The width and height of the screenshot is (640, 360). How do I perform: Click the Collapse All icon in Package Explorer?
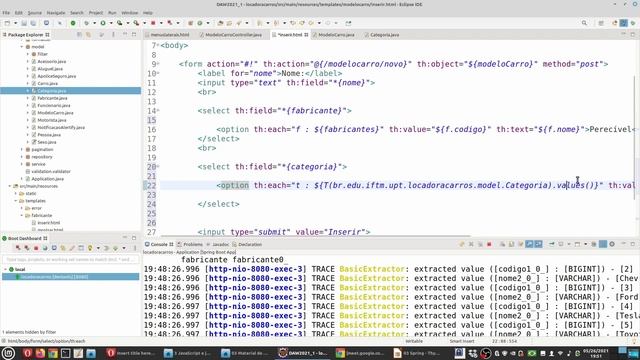pyautogui.click(x=79, y=35)
